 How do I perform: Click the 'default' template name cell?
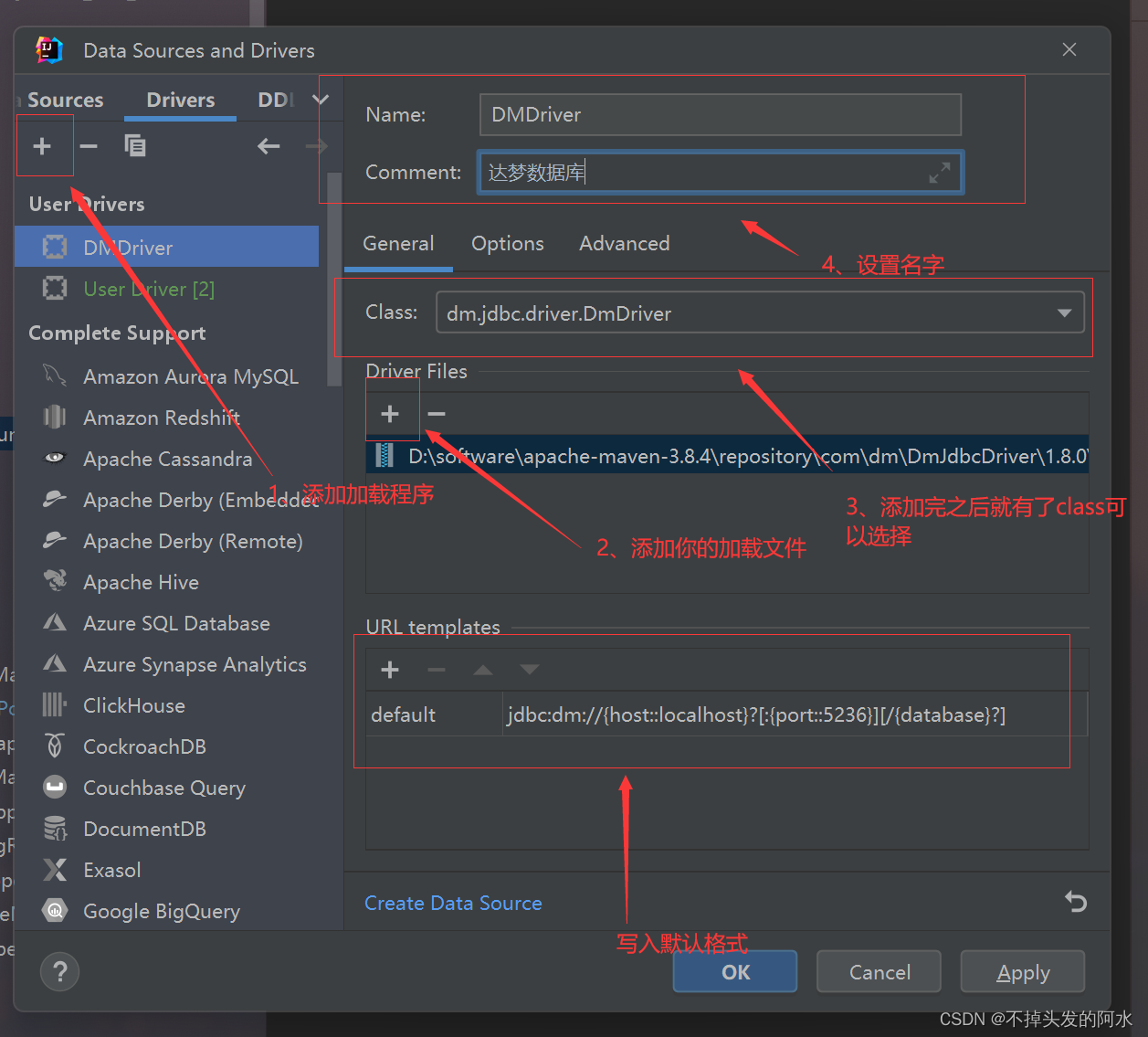tap(435, 714)
